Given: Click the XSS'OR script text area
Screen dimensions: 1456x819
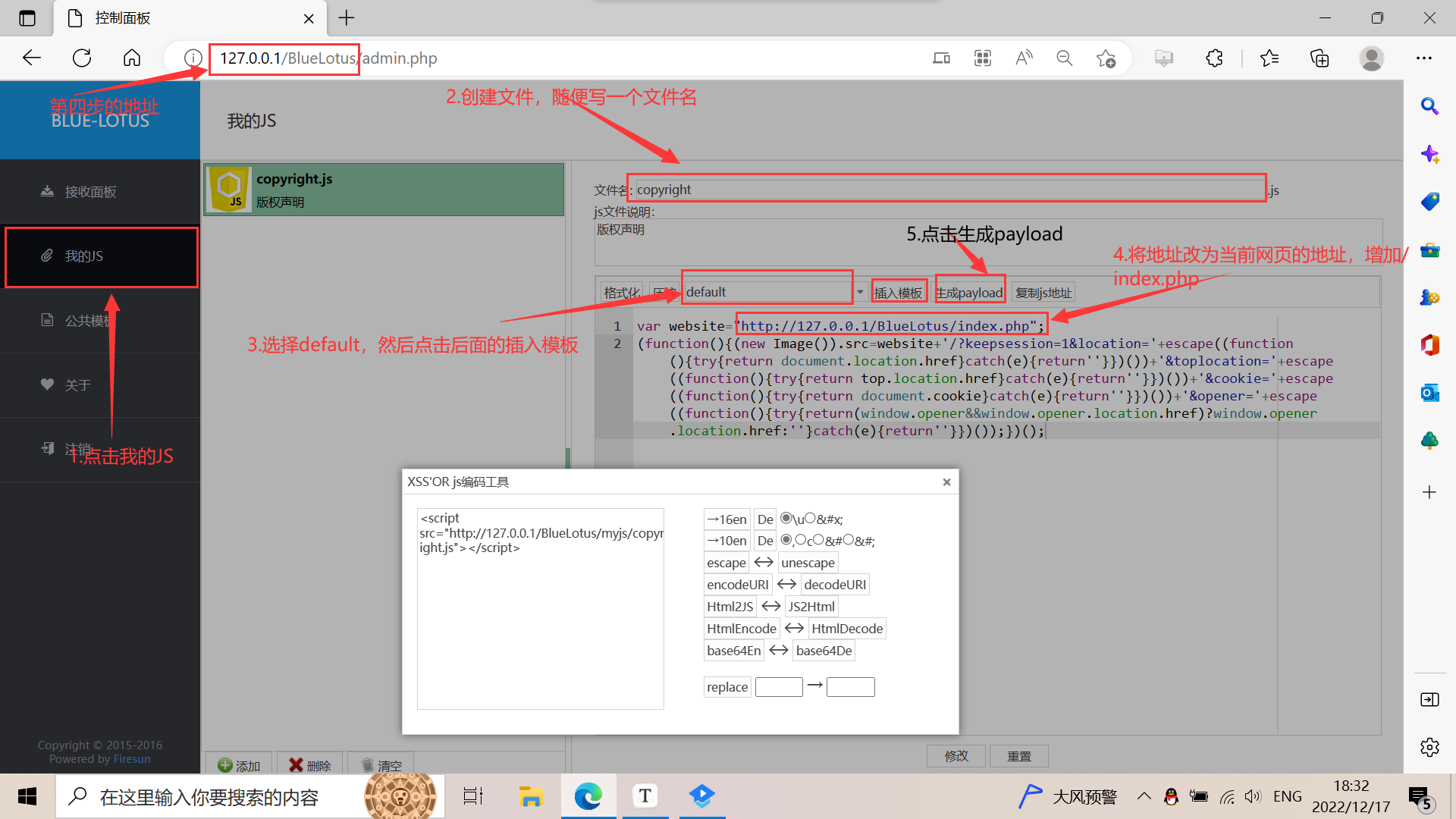Looking at the screenshot, I should (x=541, y=608).
